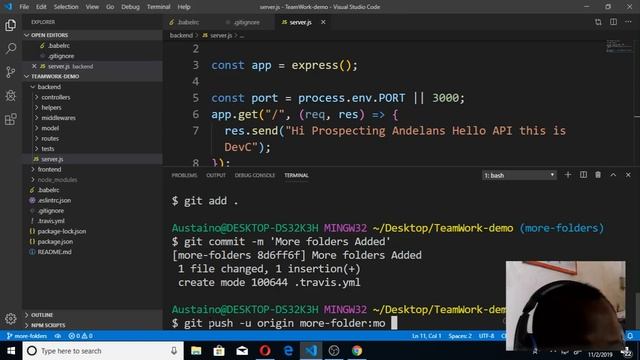
Task: Open .travis.yml in the file tree
Action: (x=93, y=221)
